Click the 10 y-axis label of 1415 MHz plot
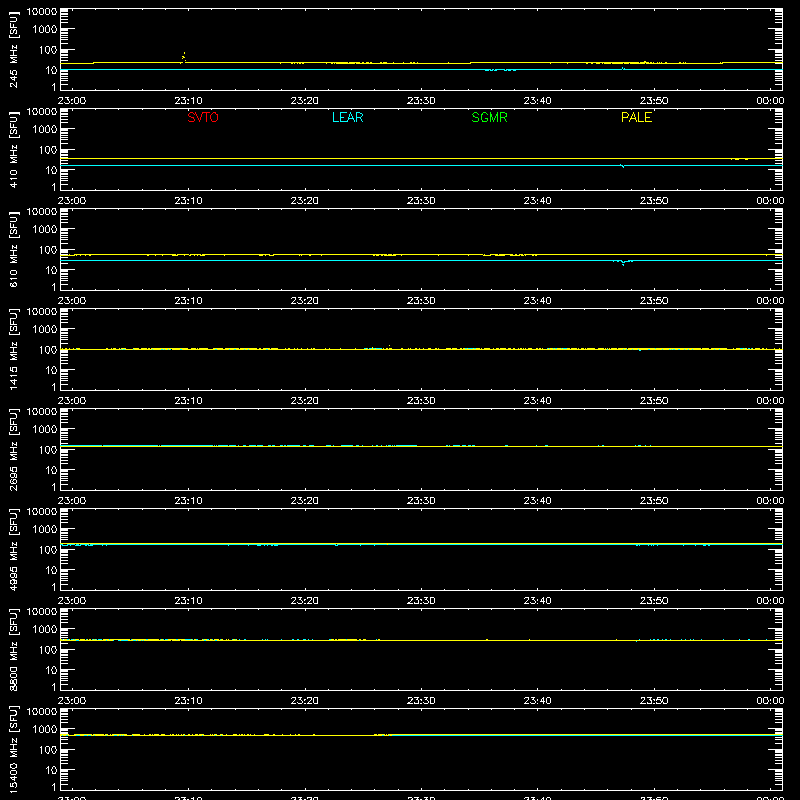 click(x=52, y=370)
